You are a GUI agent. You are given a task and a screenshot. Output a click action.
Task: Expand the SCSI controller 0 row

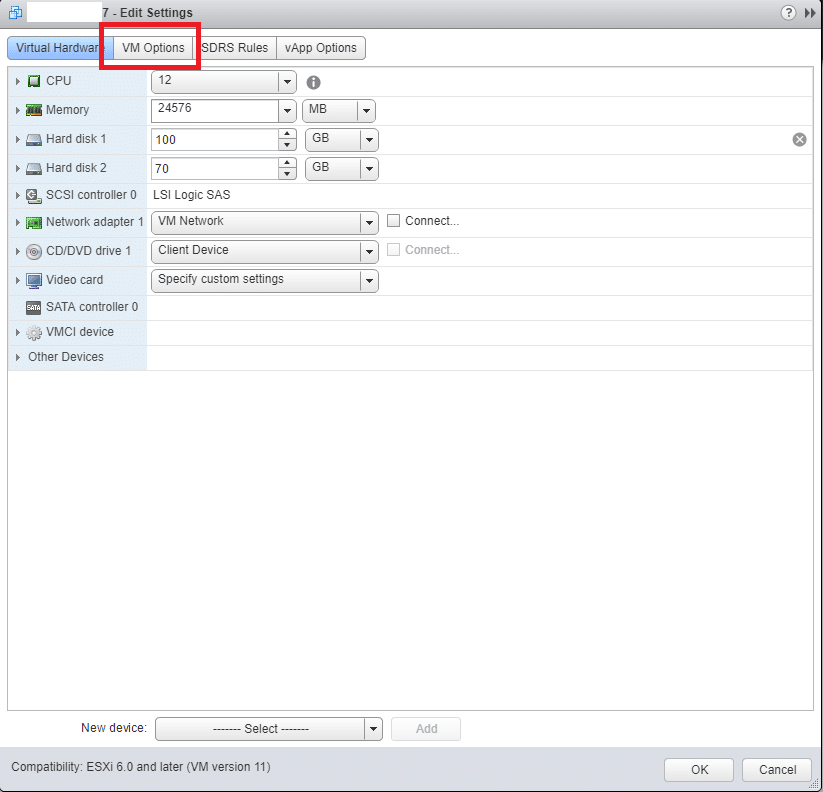tap(17, 195)
